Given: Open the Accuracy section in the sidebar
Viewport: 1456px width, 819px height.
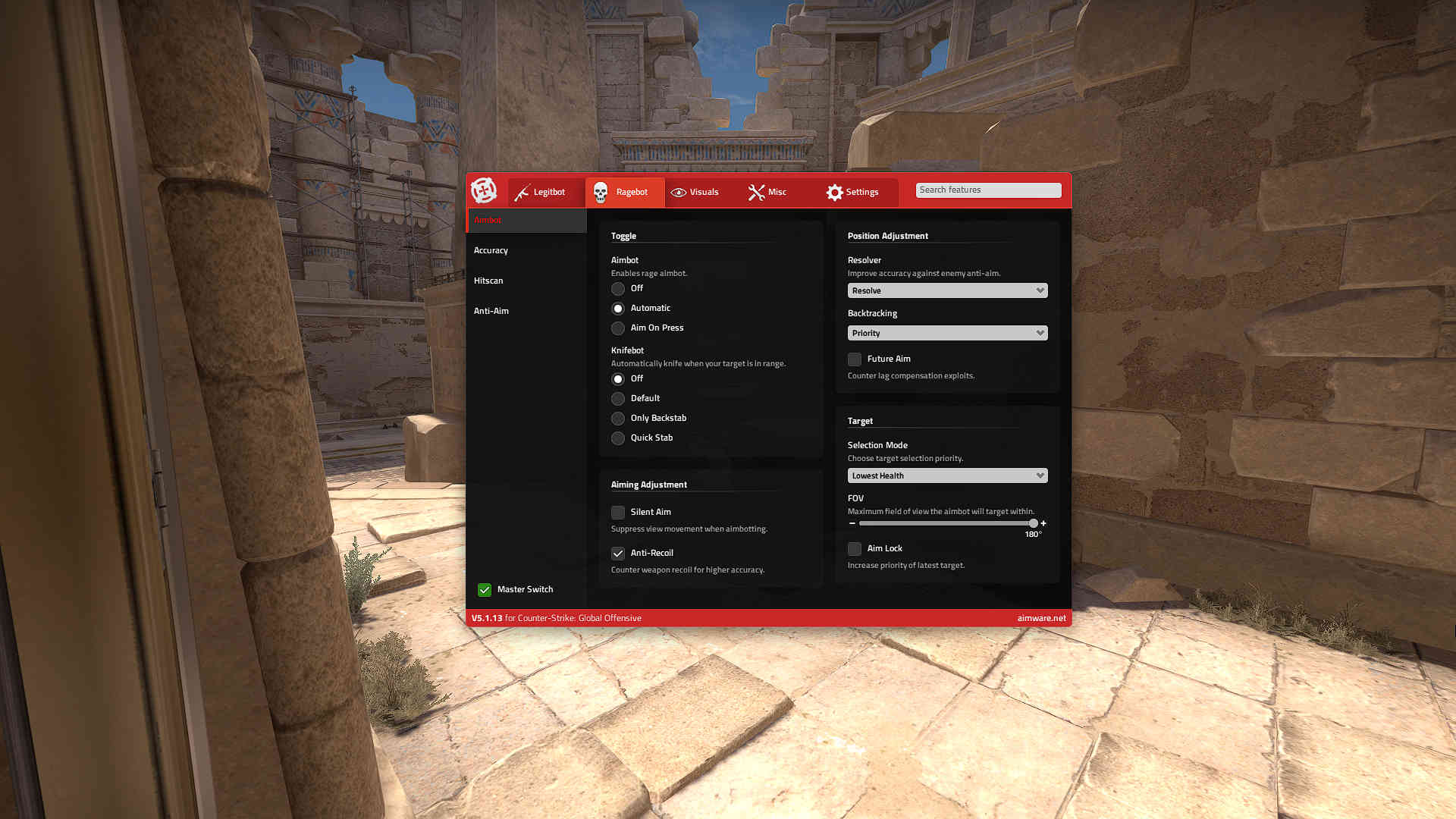Looking at the screenshot, I should [491, 251].
